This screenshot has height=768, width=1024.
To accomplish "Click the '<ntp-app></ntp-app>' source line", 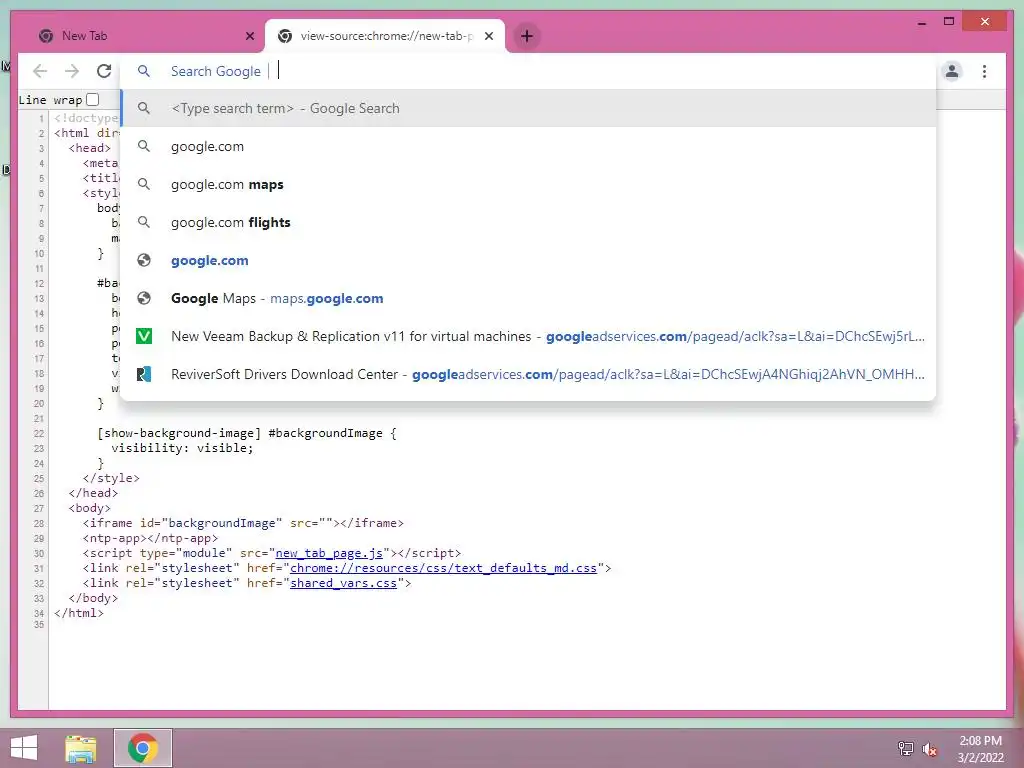I will pos(150,538).
